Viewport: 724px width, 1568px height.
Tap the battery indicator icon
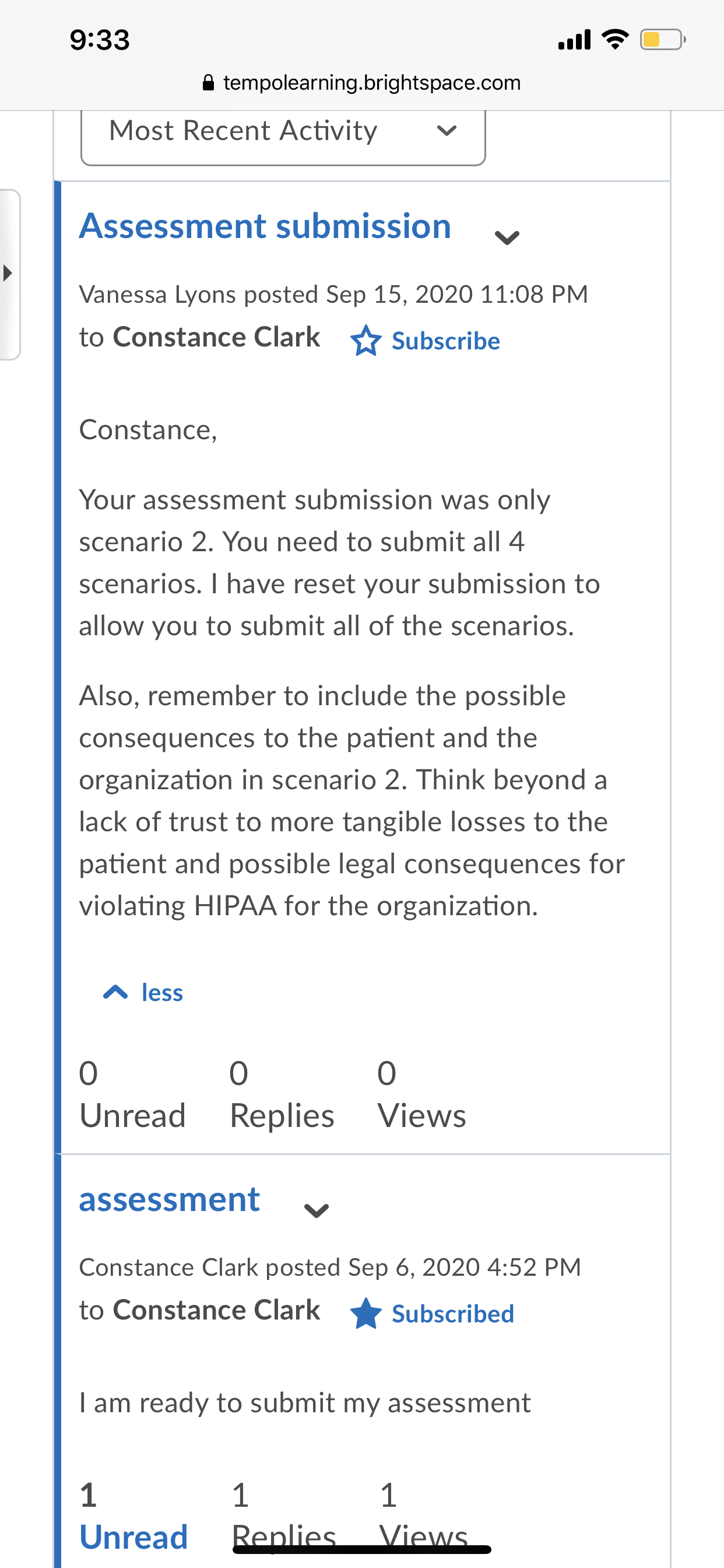click(x=663, y=40)
